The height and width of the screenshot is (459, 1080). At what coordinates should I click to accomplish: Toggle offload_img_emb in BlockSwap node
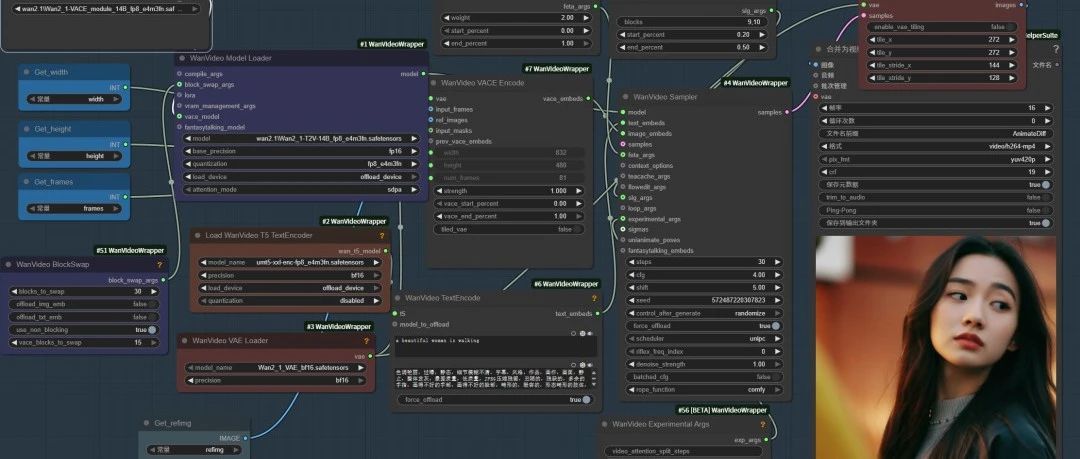tap(85, 304)
